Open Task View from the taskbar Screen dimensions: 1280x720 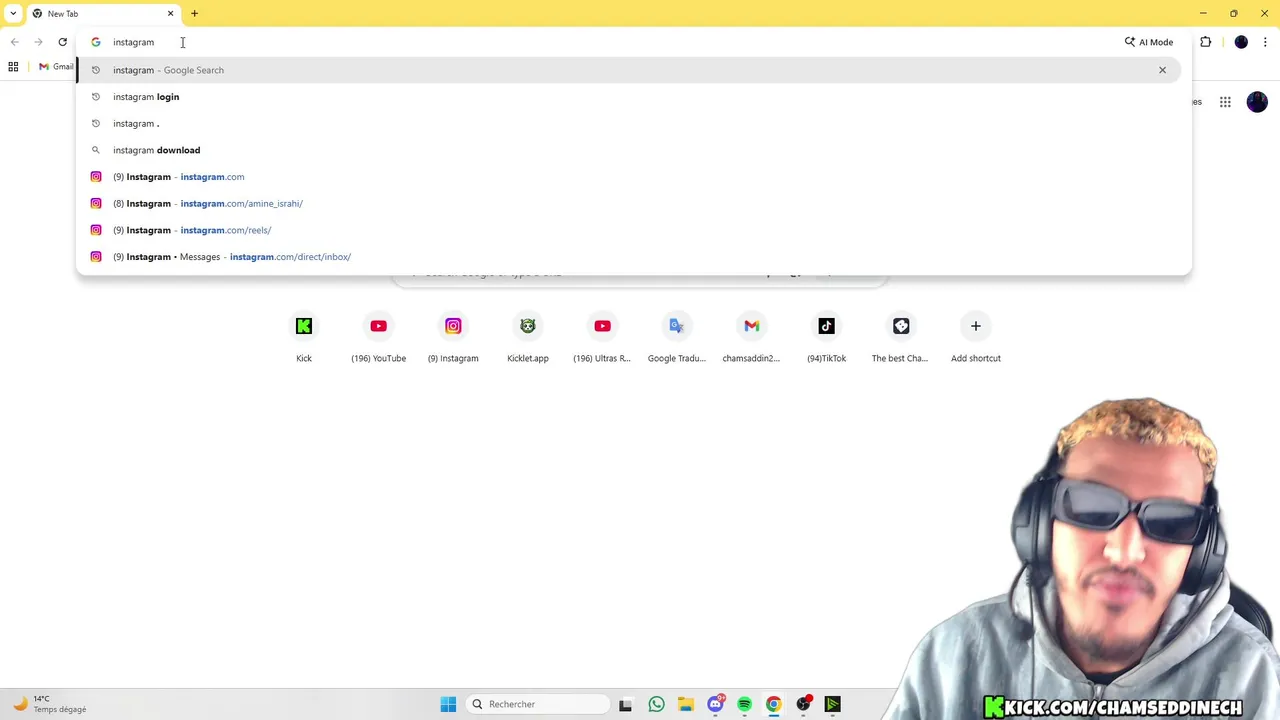click(x=625, y=704)
